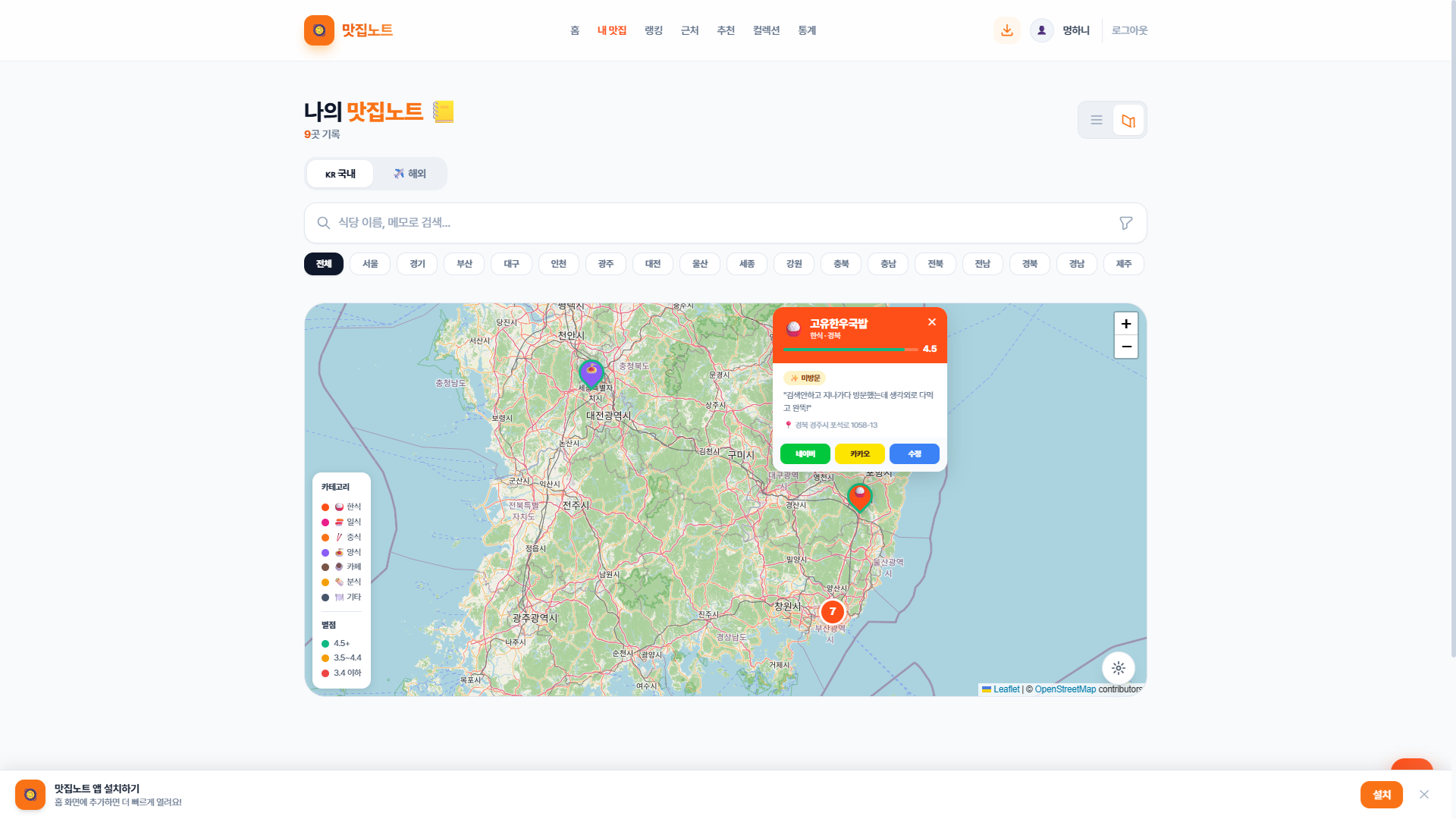The image size is (1456, 819).
Task: Zoom in on the map with plus
Action: point(1126,324)
